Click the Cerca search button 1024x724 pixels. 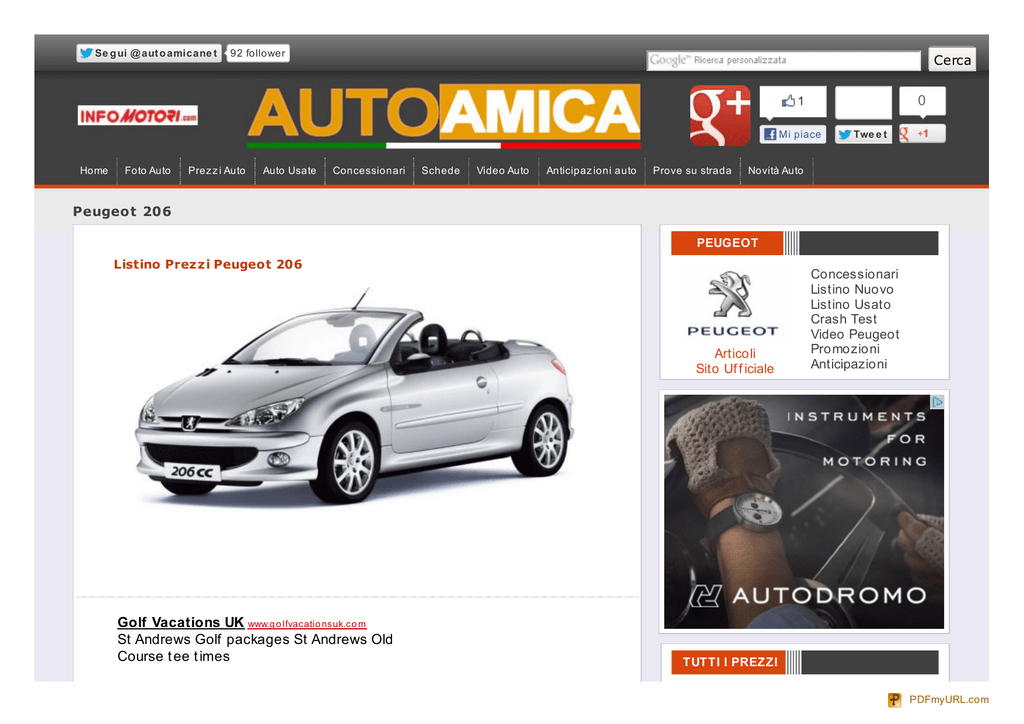(x=952, y=59)
